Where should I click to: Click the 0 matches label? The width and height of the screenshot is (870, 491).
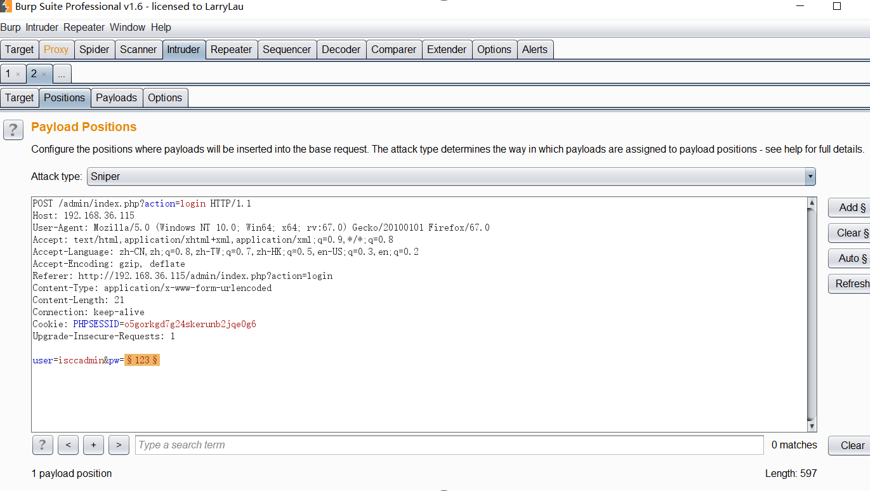pos(794,445)
